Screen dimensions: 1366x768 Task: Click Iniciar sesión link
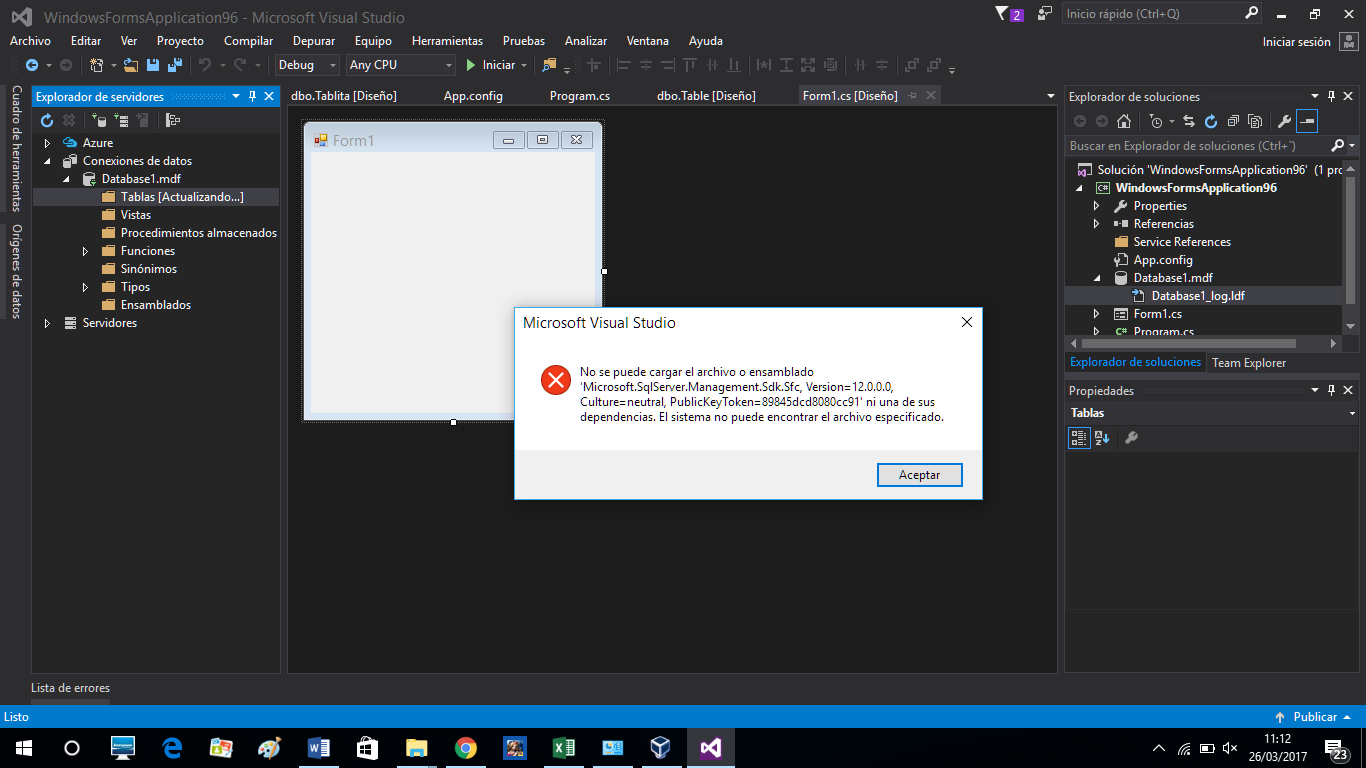1296,42
